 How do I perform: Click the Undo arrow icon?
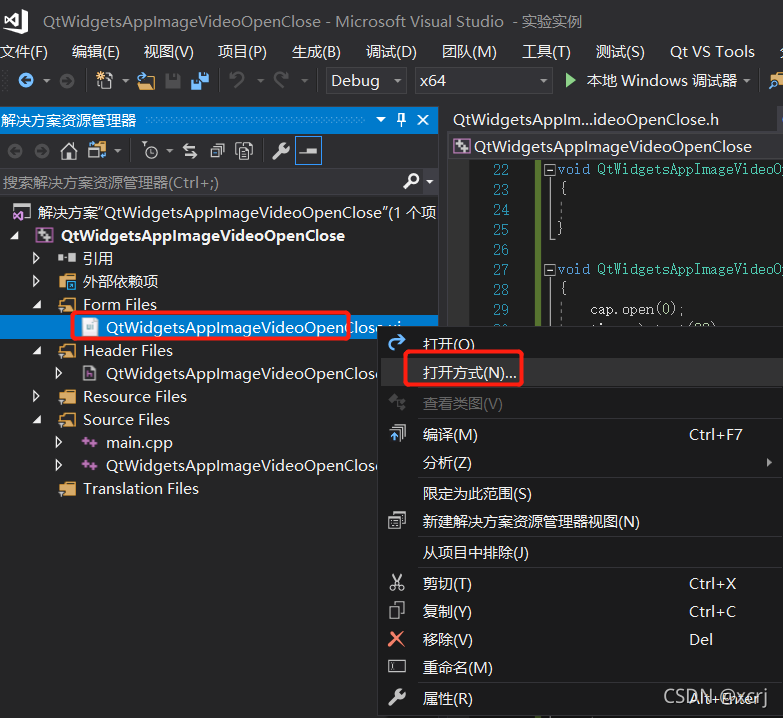pyautogui.click(x=237, y=80)
